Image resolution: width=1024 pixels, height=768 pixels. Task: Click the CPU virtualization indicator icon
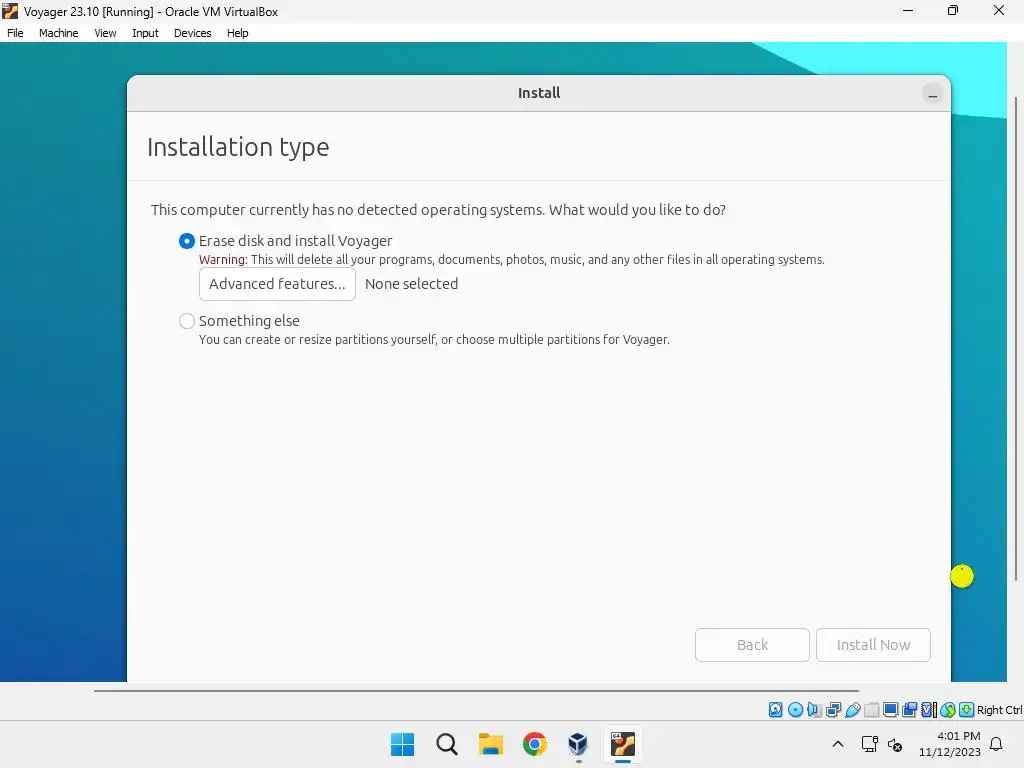tap(928, 709)
